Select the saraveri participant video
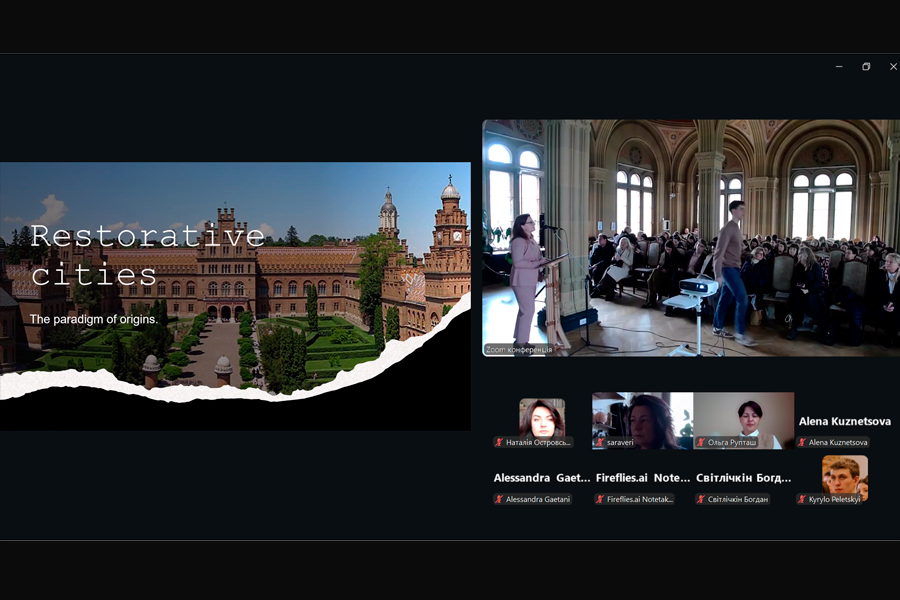The image size is (900, 600). click(x=642, y=420)
